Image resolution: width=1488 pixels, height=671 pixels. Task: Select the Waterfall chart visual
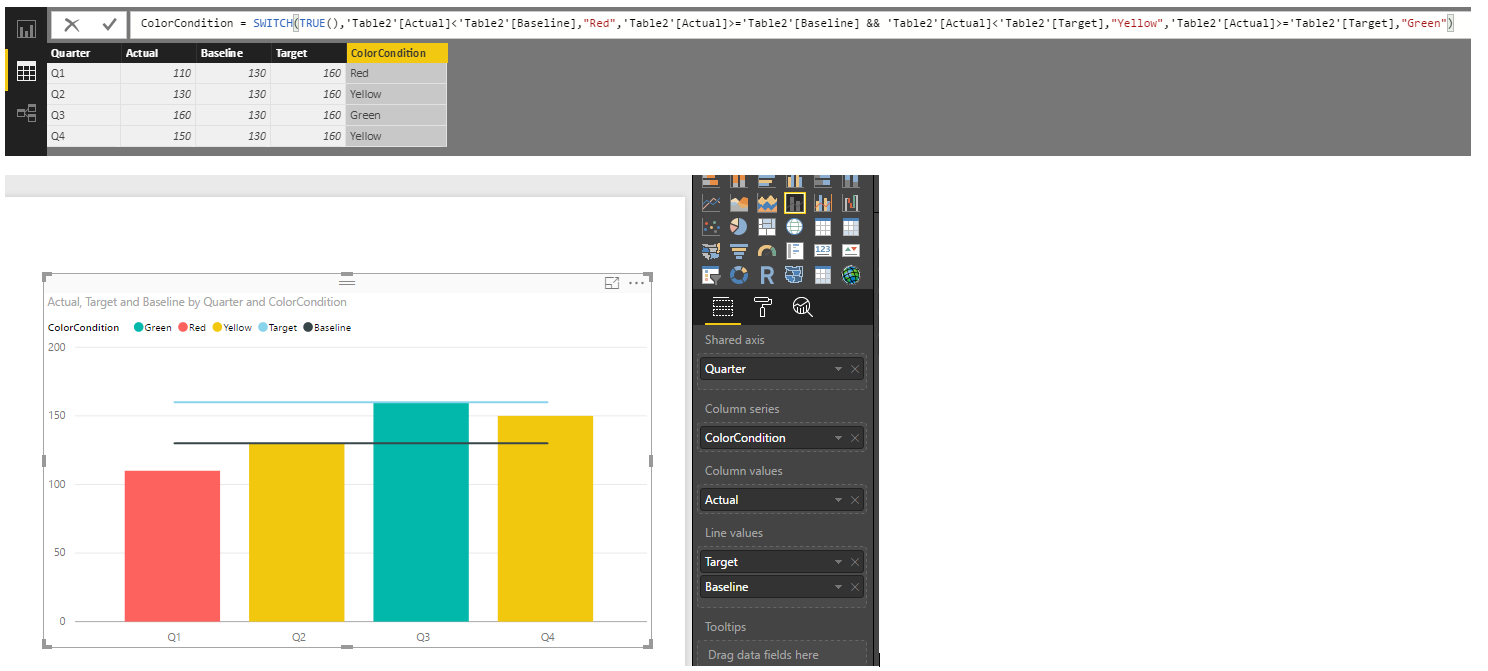tap(851, 203)
